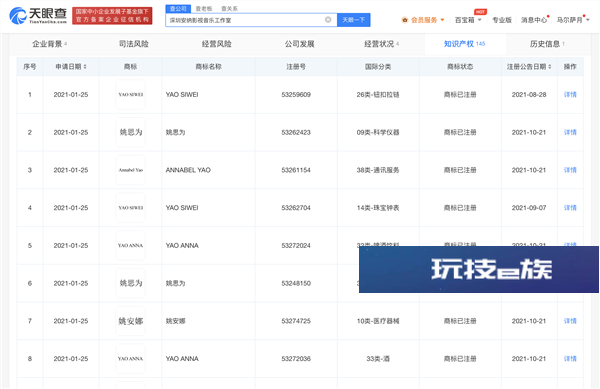
Task: Open the 消息中心 link
Action: coord(534,20)
